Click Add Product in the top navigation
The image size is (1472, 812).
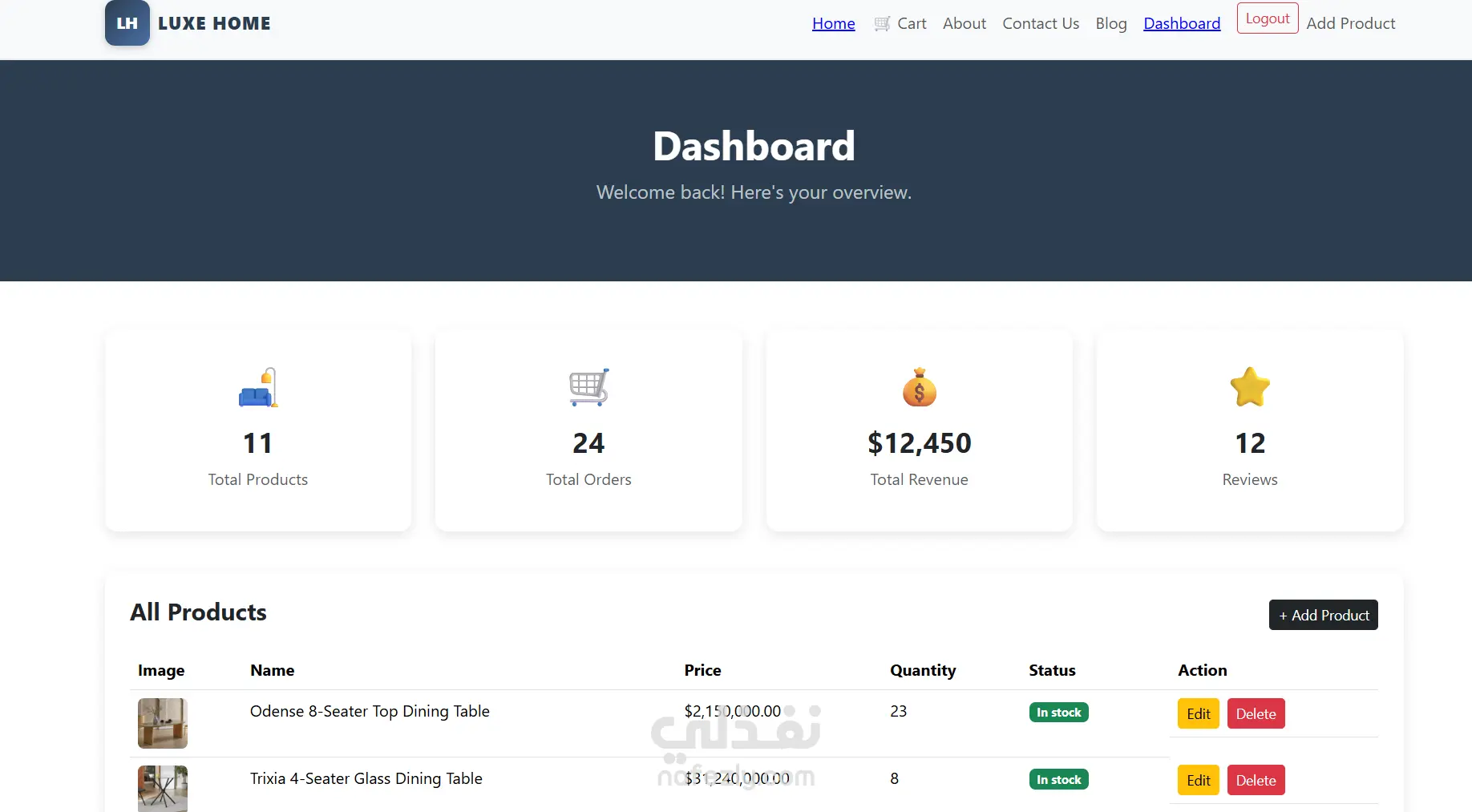tap(1351, 24)
